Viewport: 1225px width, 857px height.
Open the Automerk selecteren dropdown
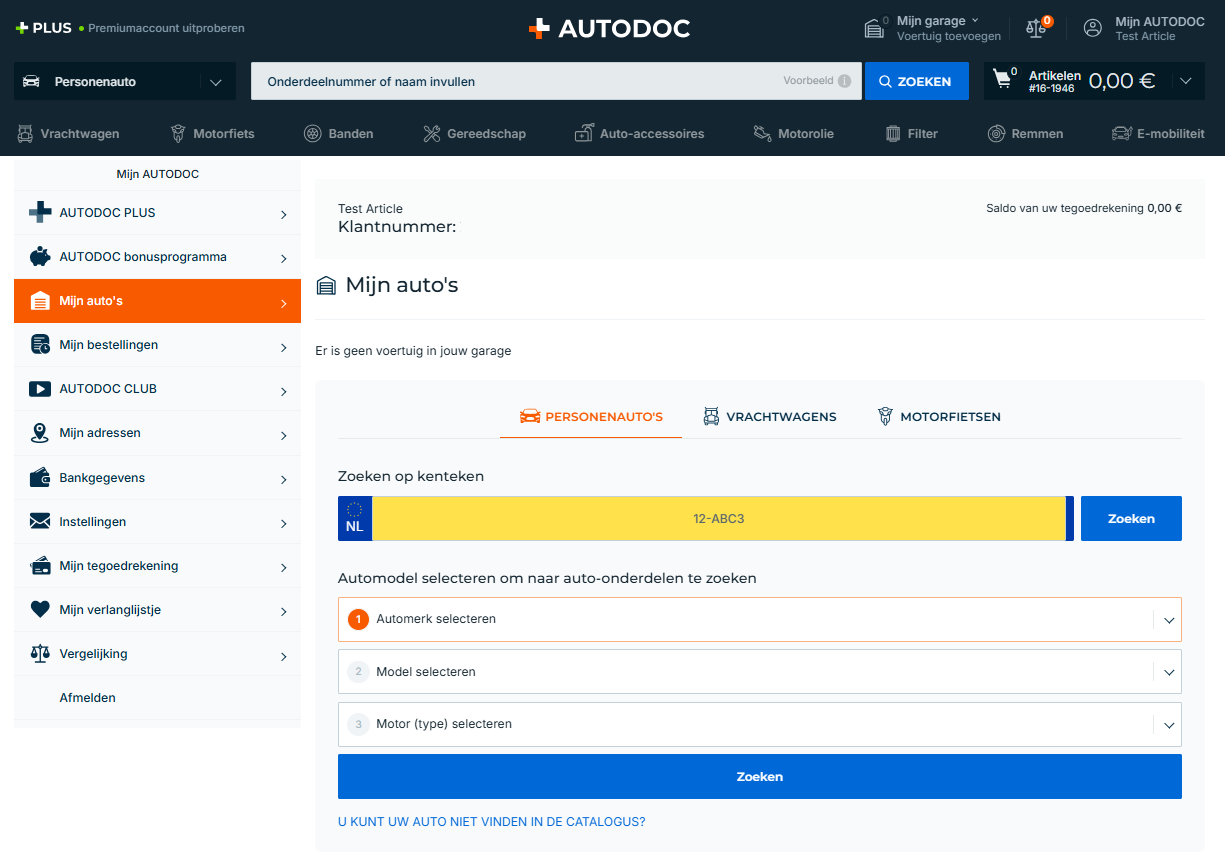(x=759, y=620)
